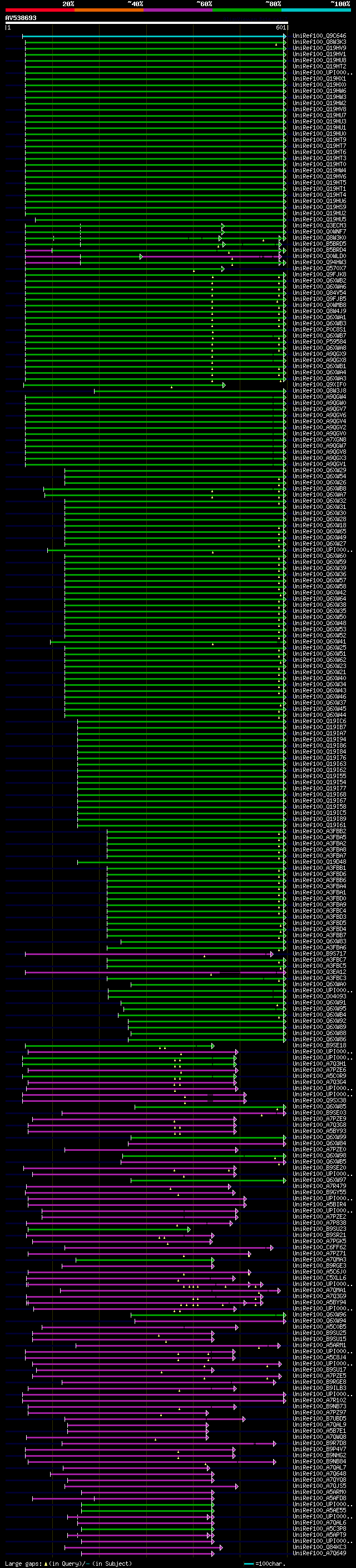Open hit UniRef100_Q84KC3
This screenshot has width=356, height=1568.
tap(319, 1547)
